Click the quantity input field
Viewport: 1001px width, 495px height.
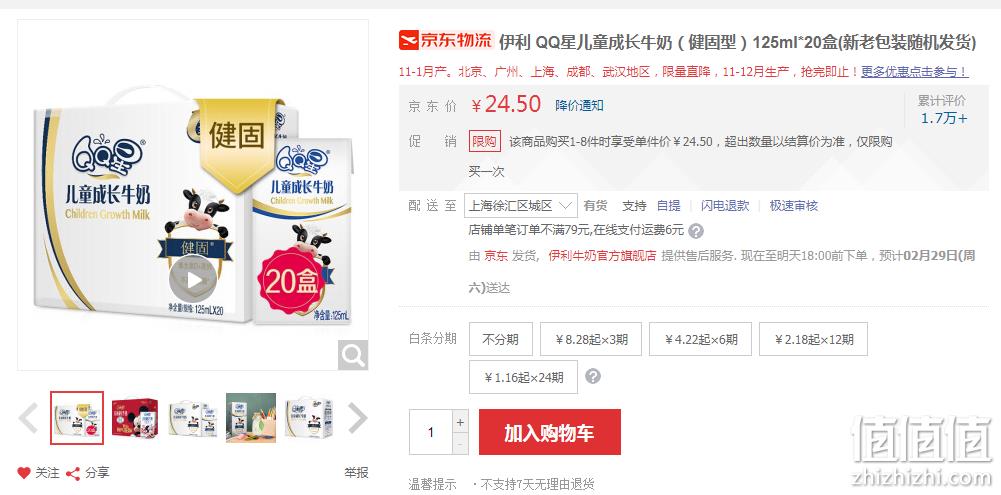click(x=431, y=432)
